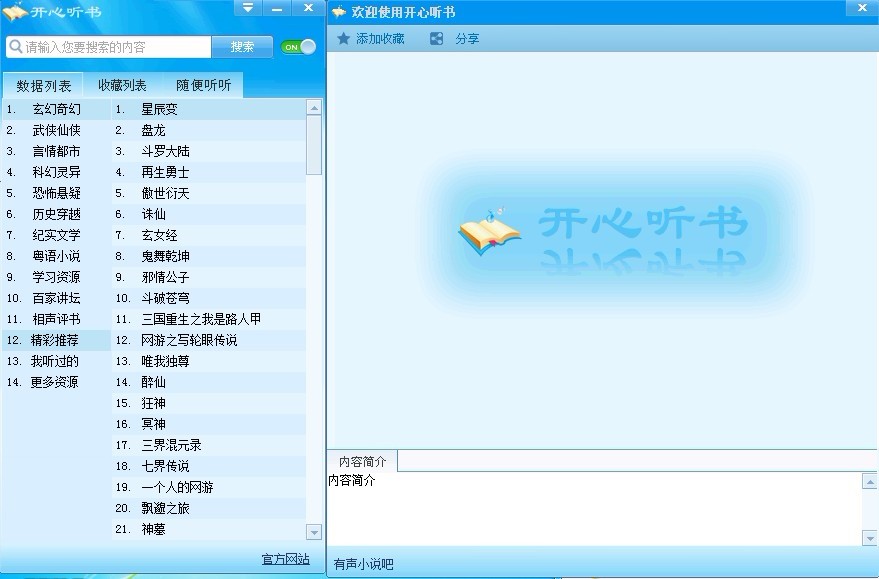Select category 百家讲坛
The width and height of the screenshot is (879, 579).
pos(56,298)
